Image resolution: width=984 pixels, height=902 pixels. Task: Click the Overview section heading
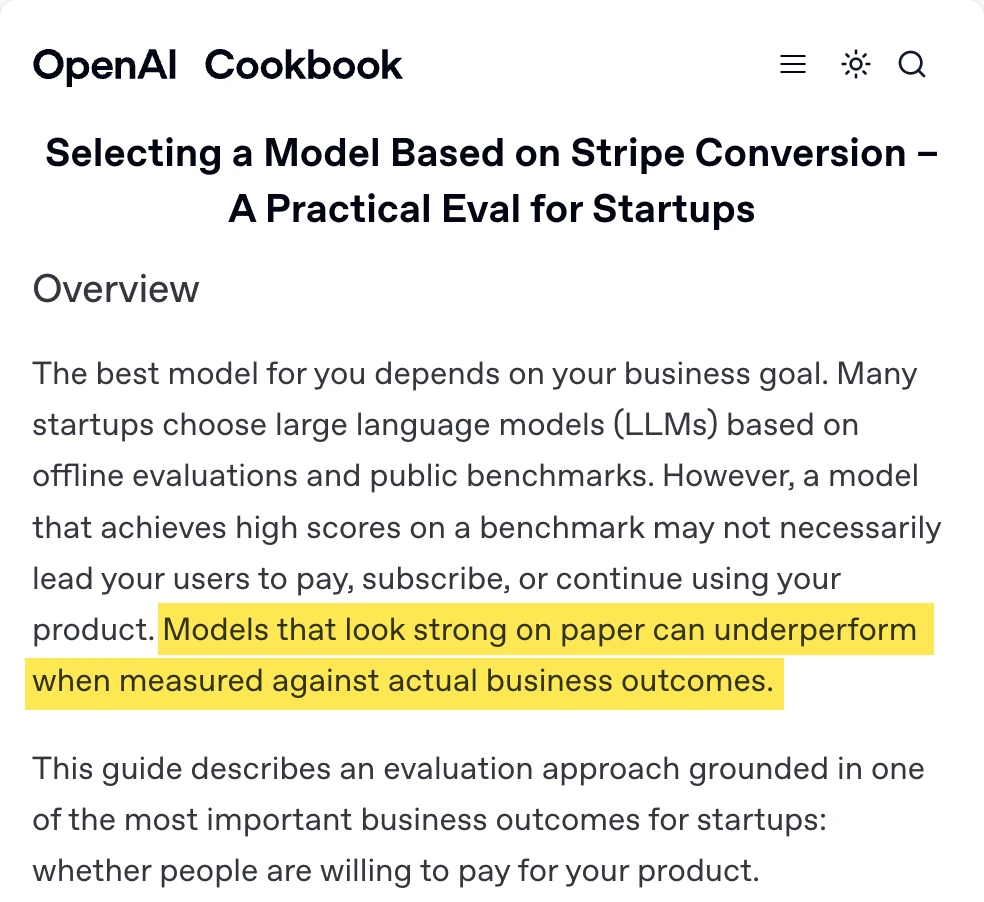point(116,289)
